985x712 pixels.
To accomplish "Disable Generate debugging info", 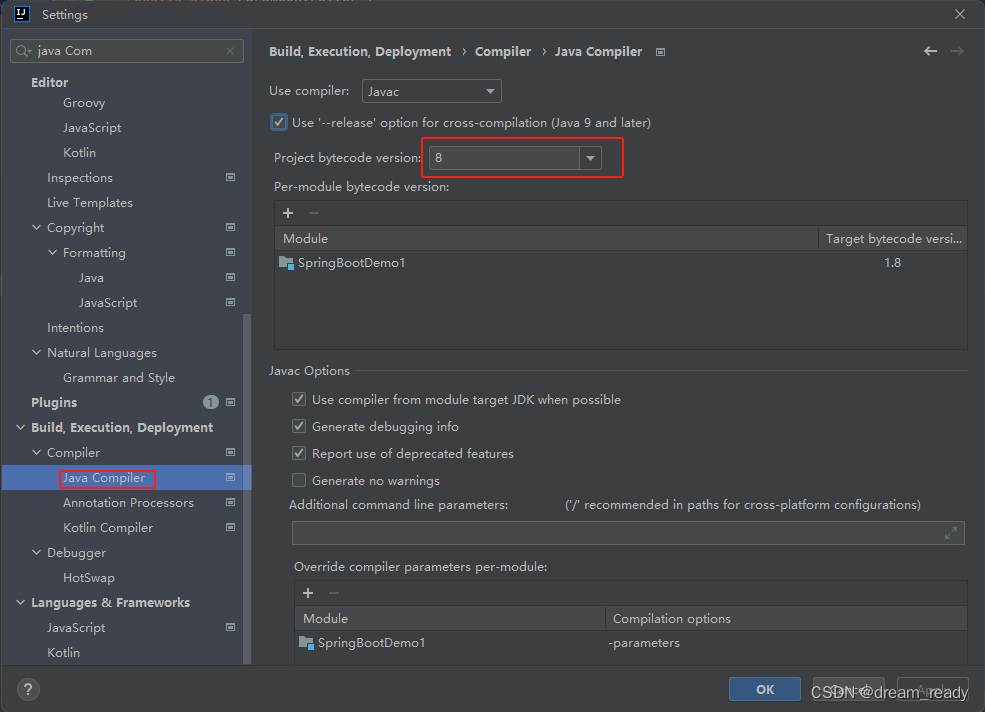I will 299,427.
